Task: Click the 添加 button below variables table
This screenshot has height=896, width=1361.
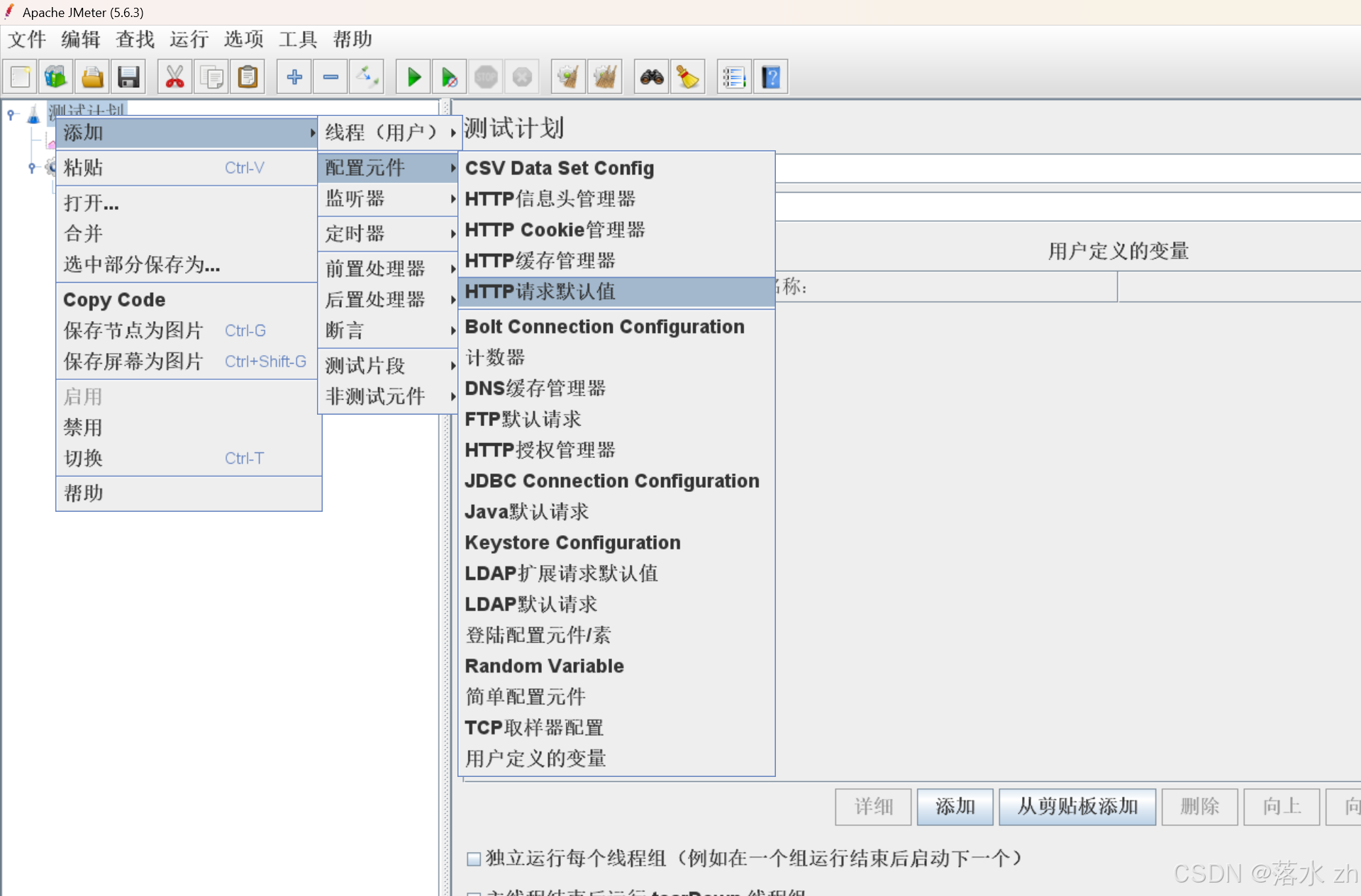Action: tap(955, 807)
